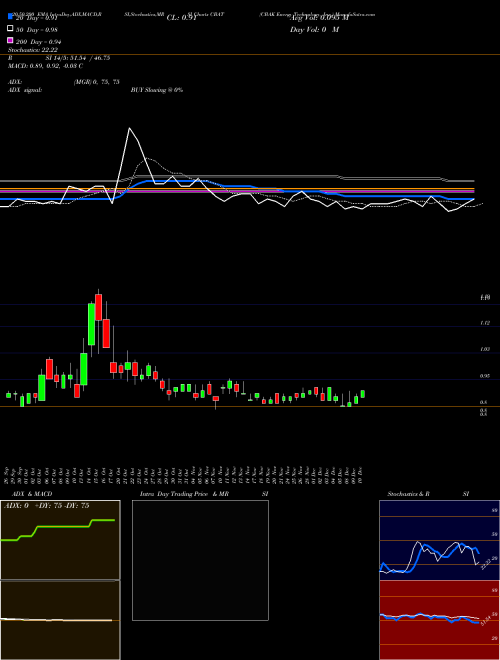
Task: Click the last green candlestick on the right
Action: 363,394
